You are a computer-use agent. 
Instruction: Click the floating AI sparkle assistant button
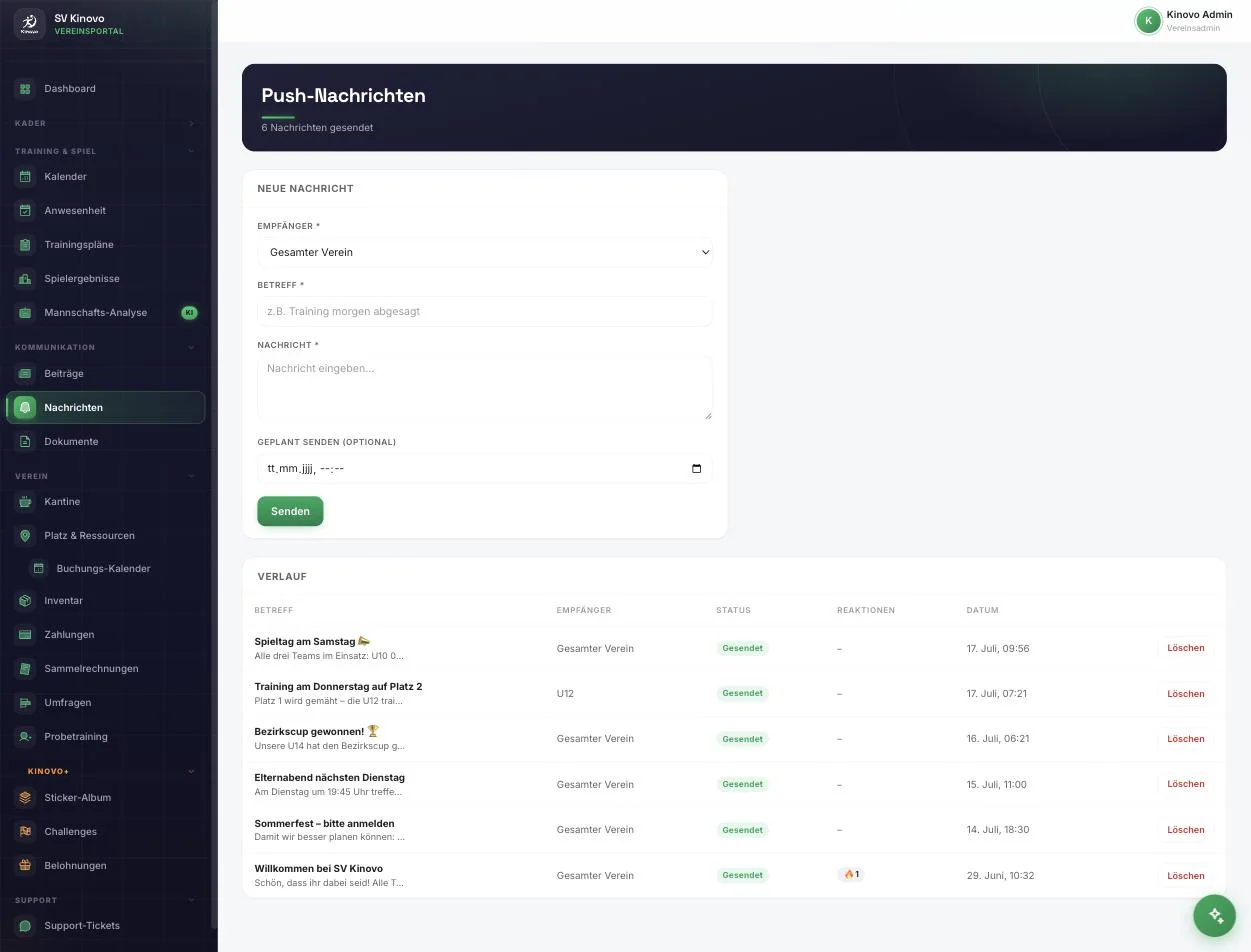point(1215,915)
